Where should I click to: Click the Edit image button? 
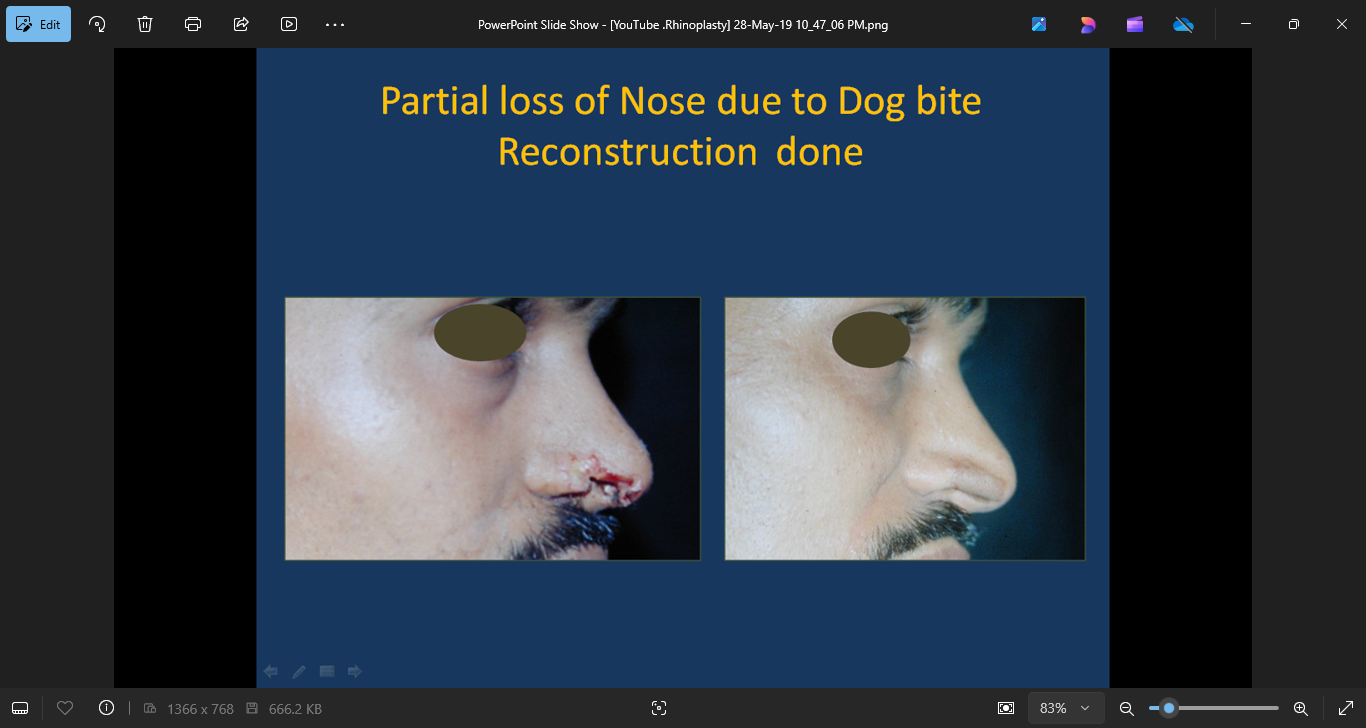(x=38, y=24)
